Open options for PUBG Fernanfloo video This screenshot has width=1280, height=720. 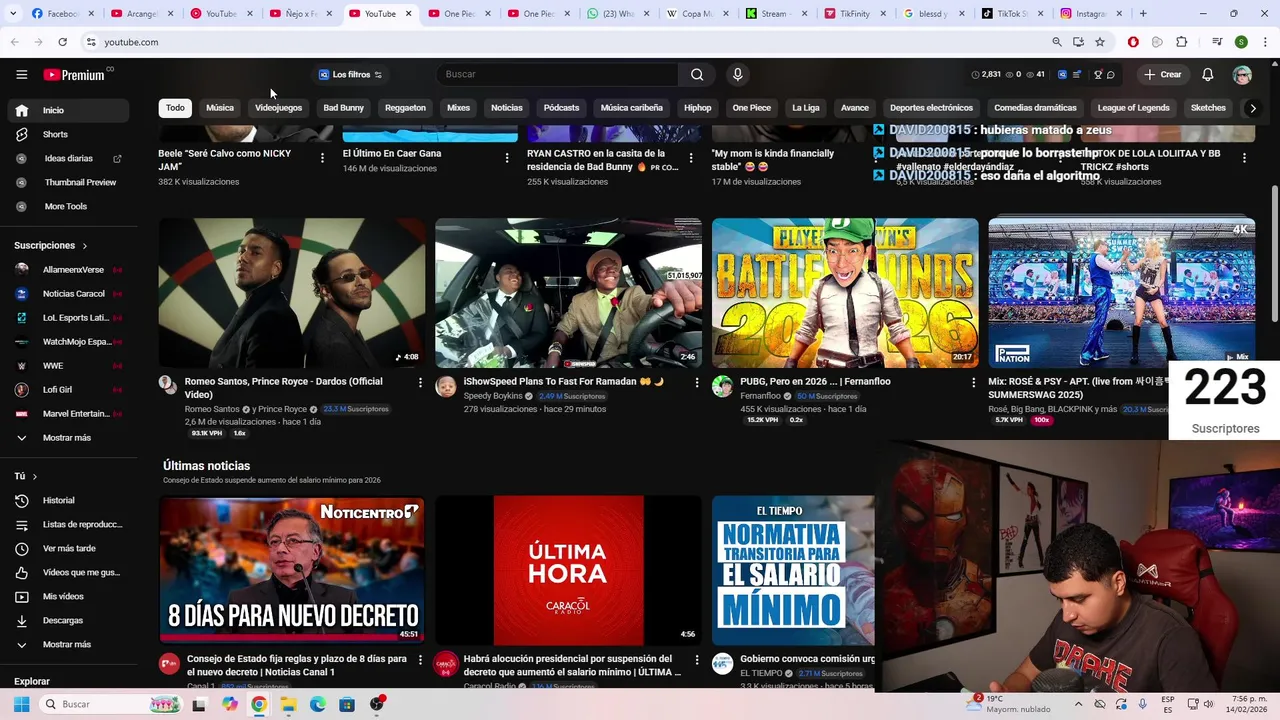(x=973, y=383)
